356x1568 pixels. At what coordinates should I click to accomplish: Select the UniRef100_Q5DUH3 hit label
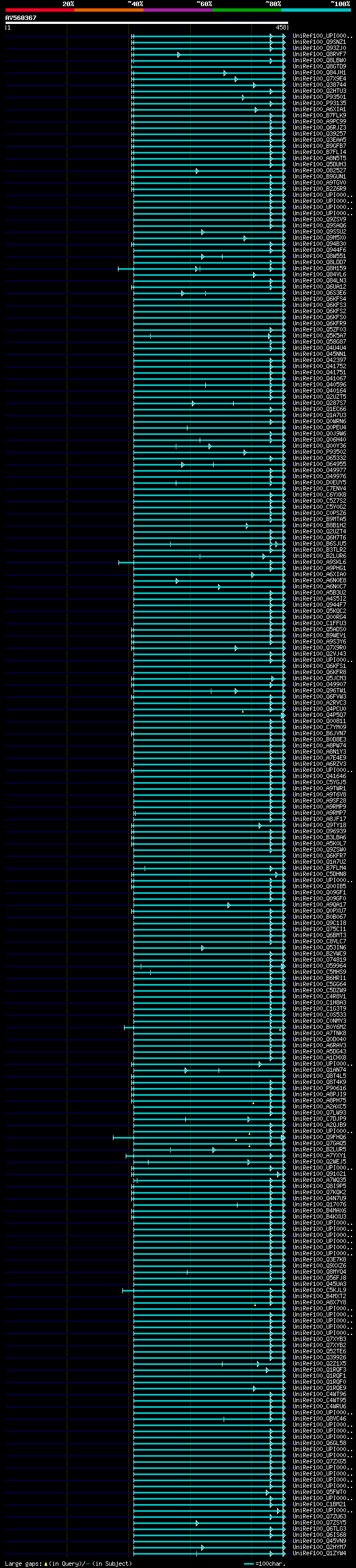coord(319,164)
